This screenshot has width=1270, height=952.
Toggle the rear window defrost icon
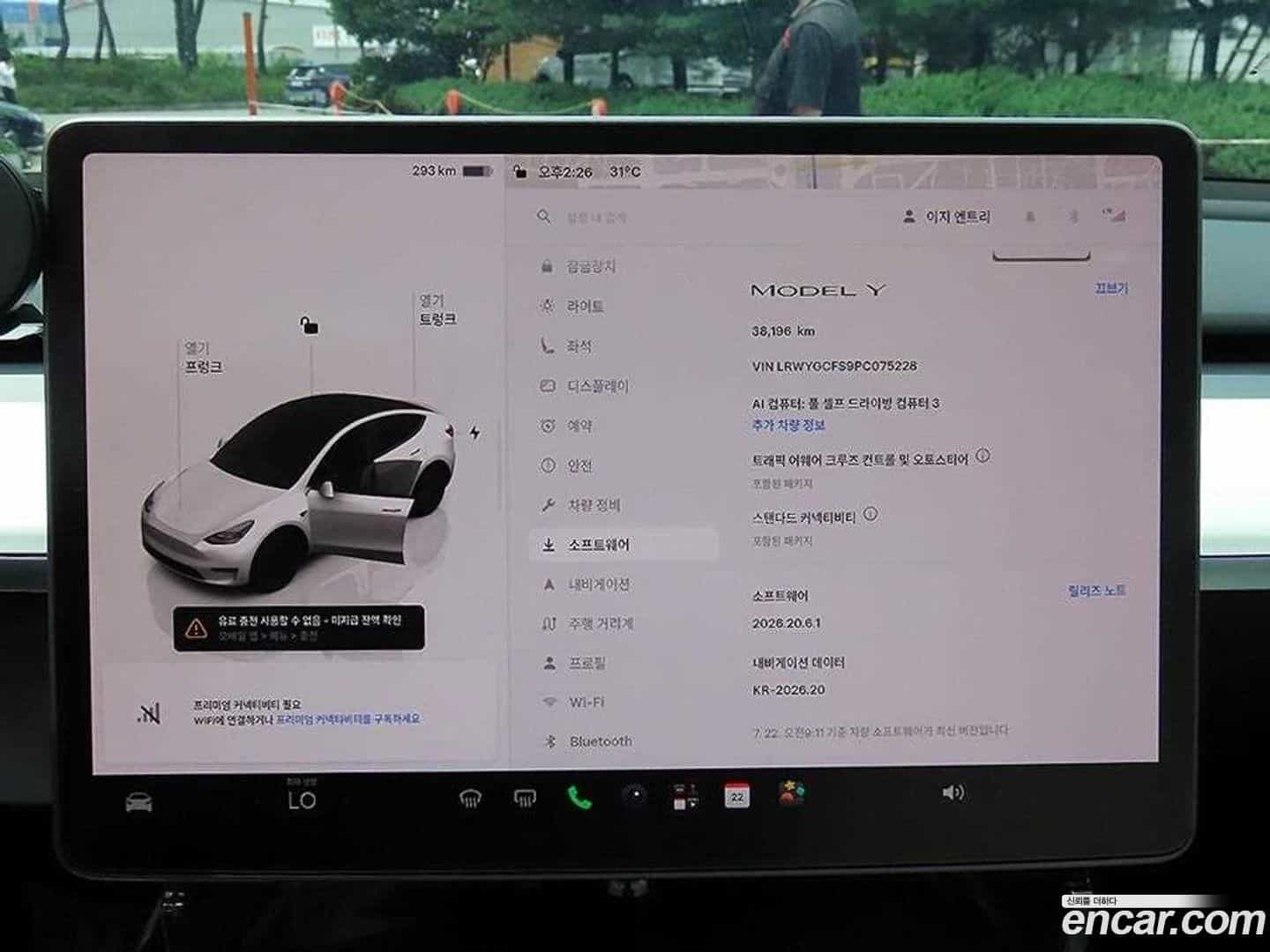coord(525,799)
